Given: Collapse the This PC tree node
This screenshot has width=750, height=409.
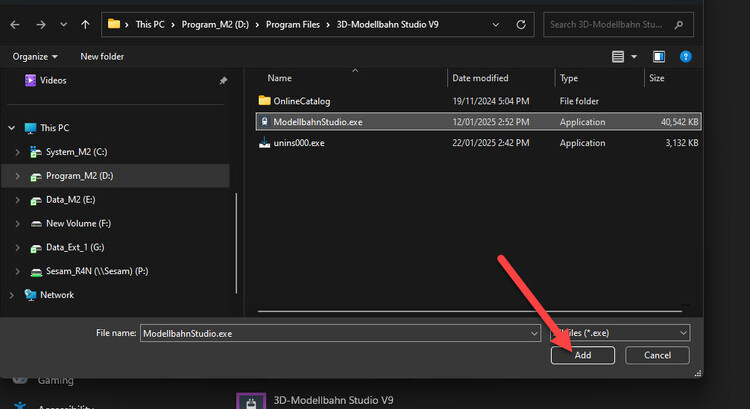Looking at the screenshot, I should pyautogui.click(x=11, y=128).
